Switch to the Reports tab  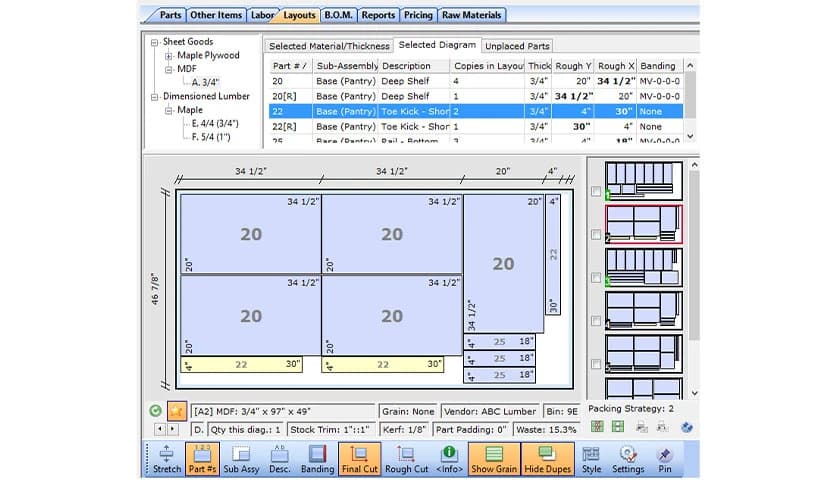click(378, 15)
